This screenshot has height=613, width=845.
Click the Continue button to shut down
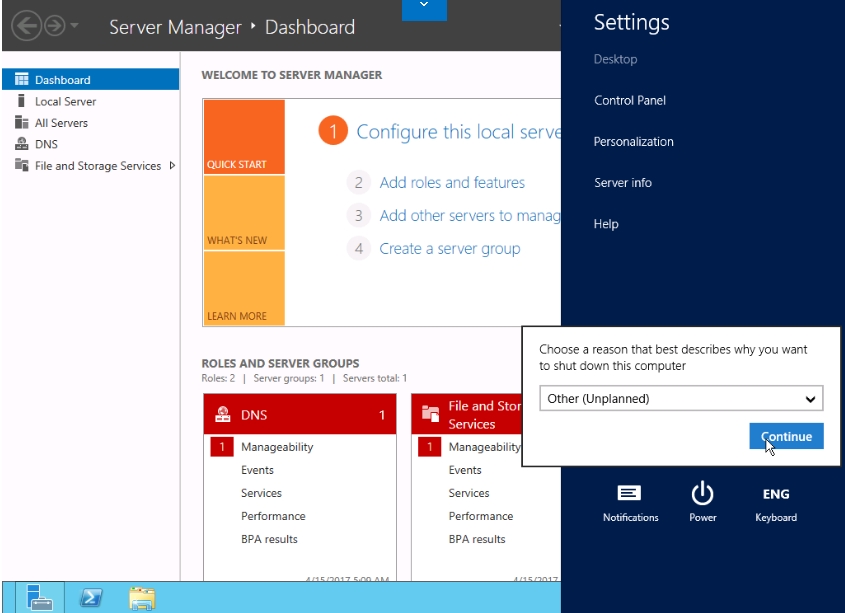coord(786,436)
